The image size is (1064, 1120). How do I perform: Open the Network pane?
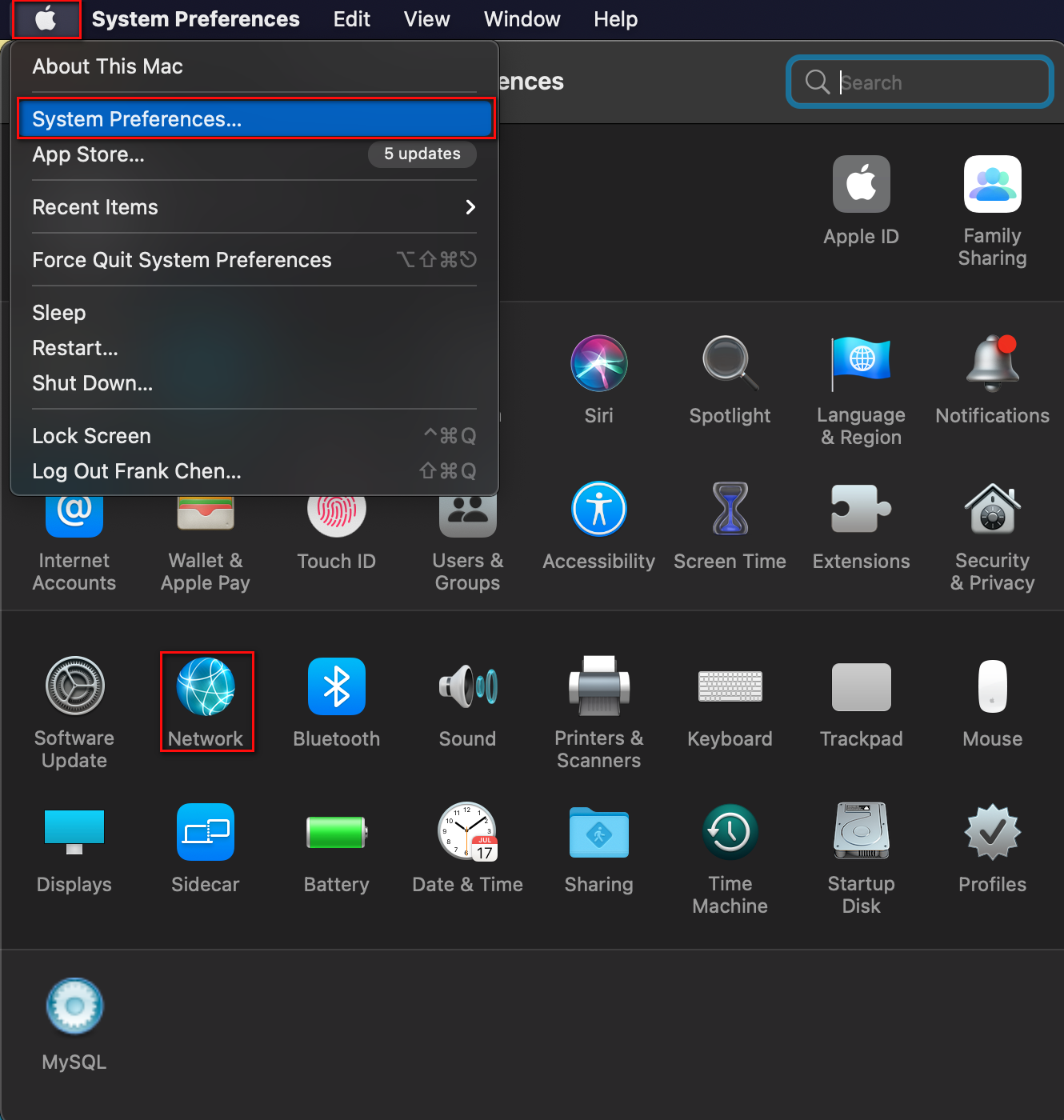tap(206, 702)
